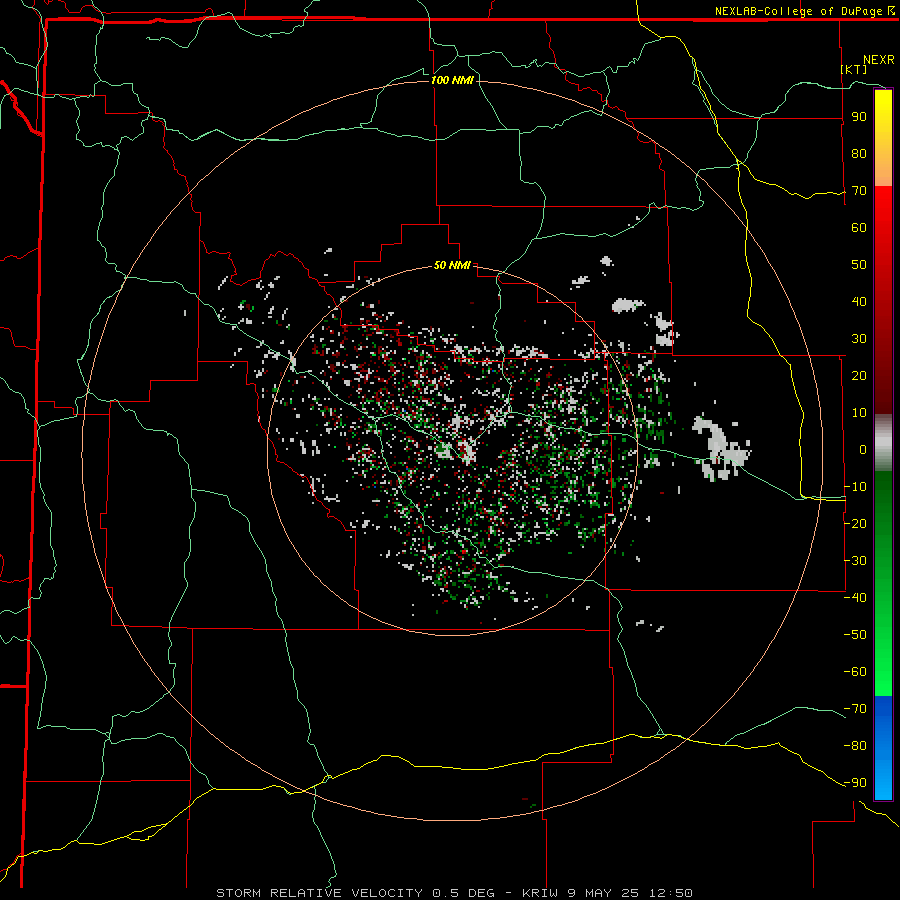Click the '20' value on the velocity scale
Viewport: 900px width, 900px height.
(859, 375)
